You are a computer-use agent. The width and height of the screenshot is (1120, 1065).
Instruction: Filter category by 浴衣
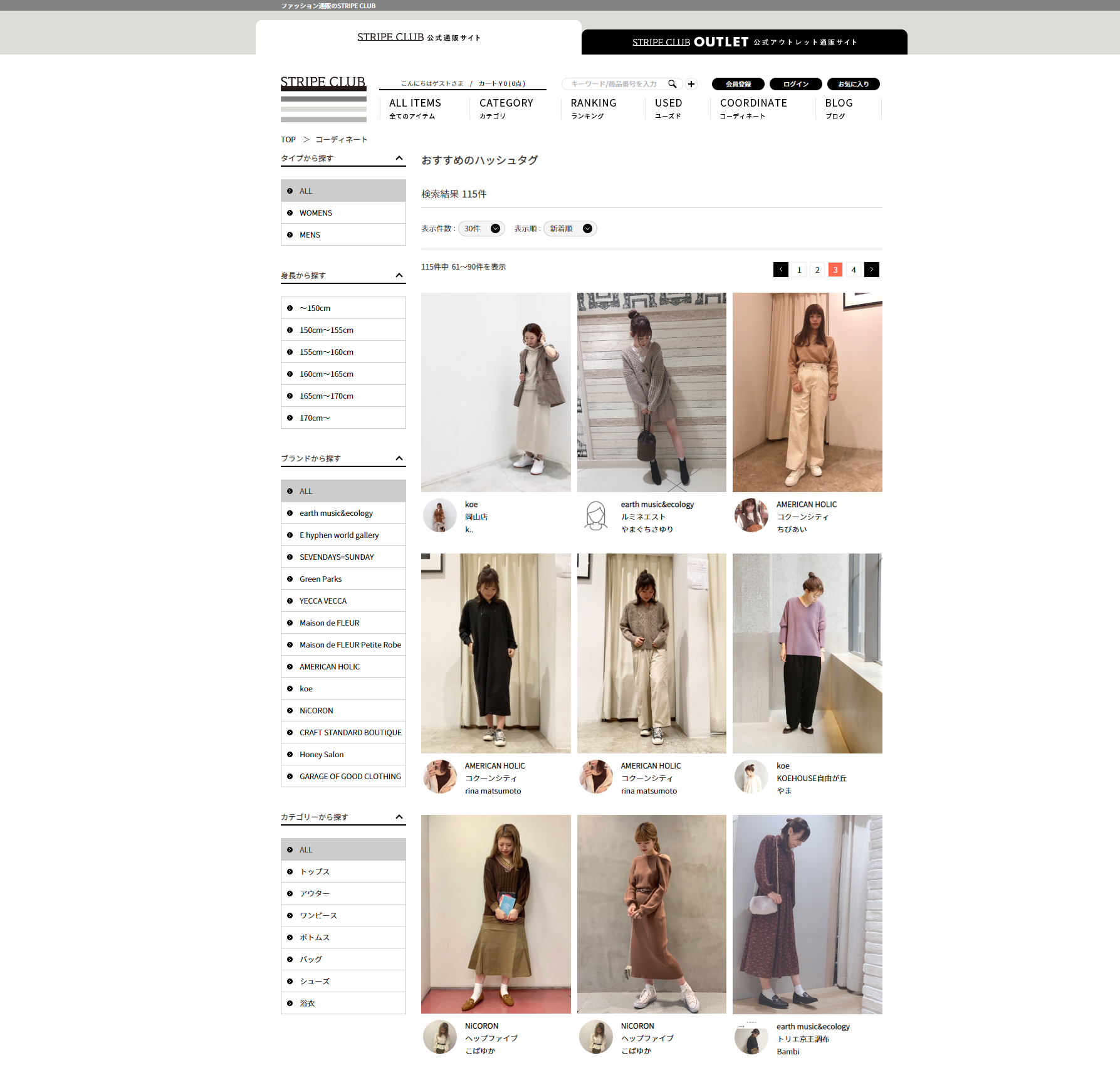click(343, 1003)
